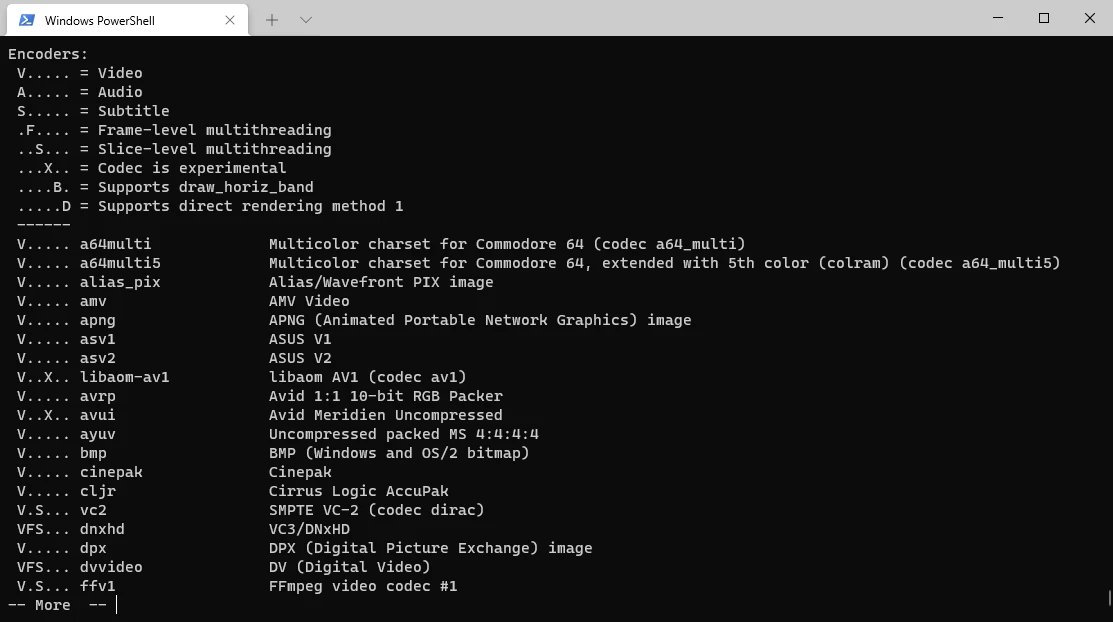Click the a64multi5 encoder name
The height and width of the screenshot is (622, 1113).
point(120,263)
